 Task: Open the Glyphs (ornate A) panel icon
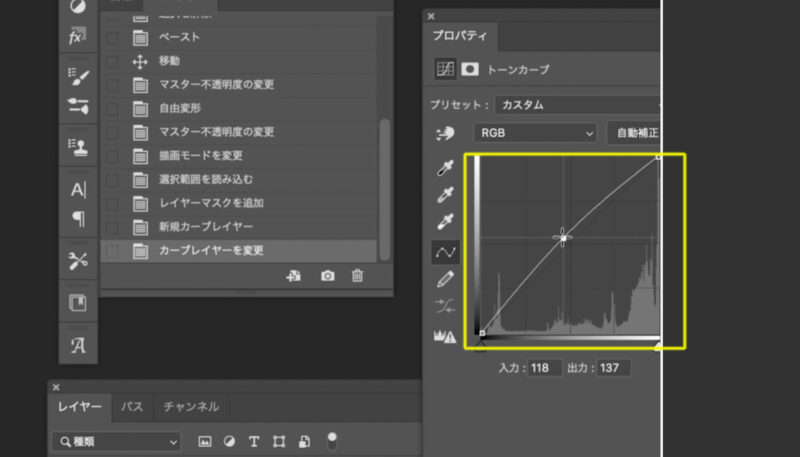pyautogui.click(x=78, y=345)
